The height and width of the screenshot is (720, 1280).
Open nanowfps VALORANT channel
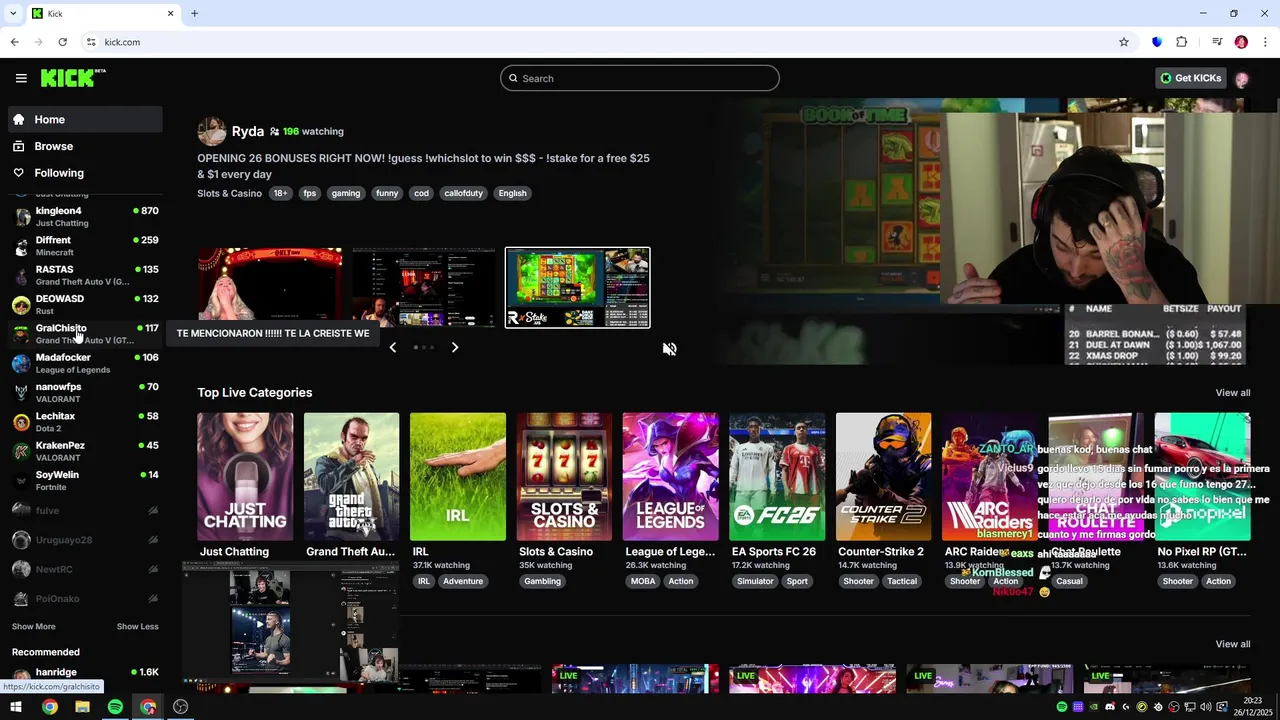tap(85, 392)
